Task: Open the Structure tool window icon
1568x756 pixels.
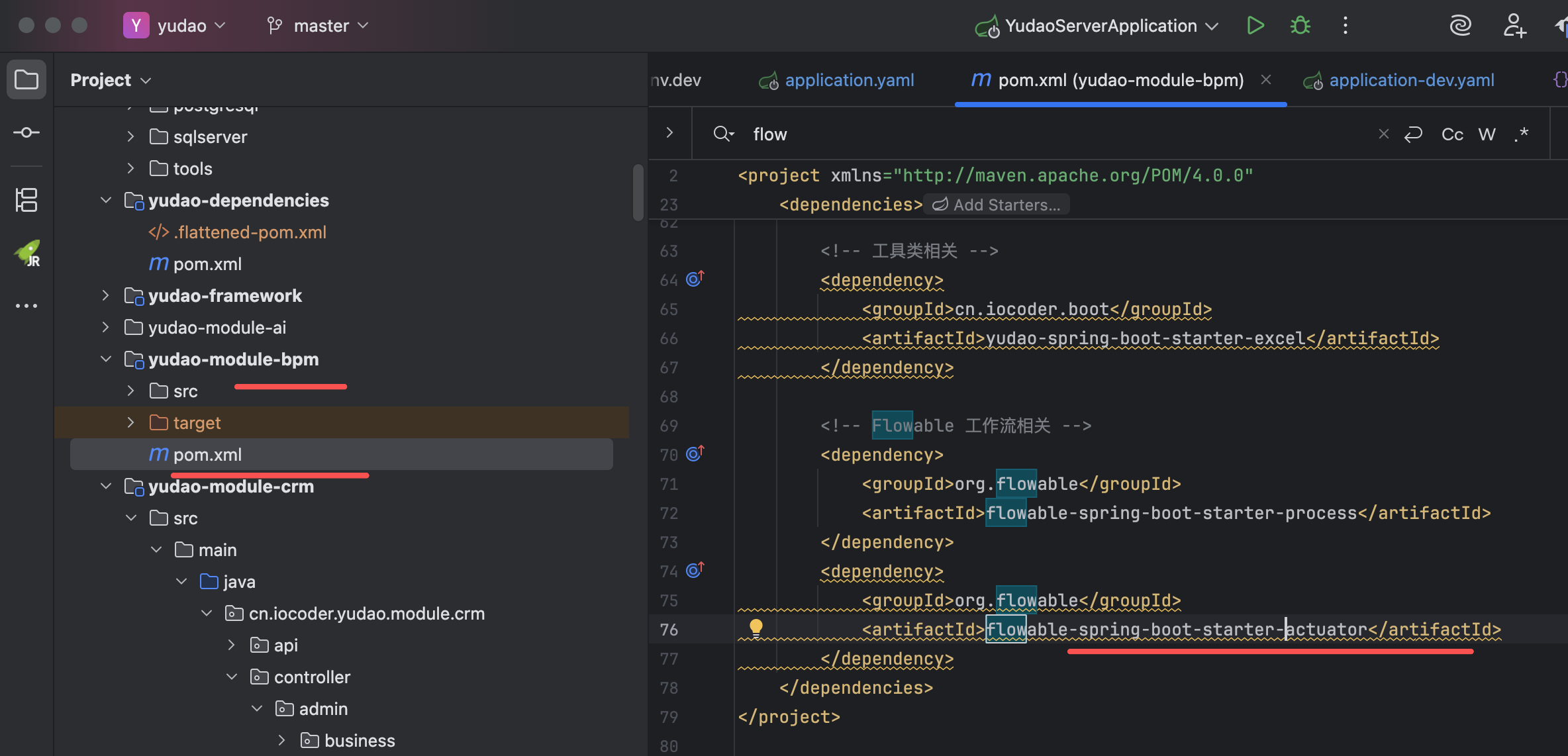Action: (x=26, y=200)
